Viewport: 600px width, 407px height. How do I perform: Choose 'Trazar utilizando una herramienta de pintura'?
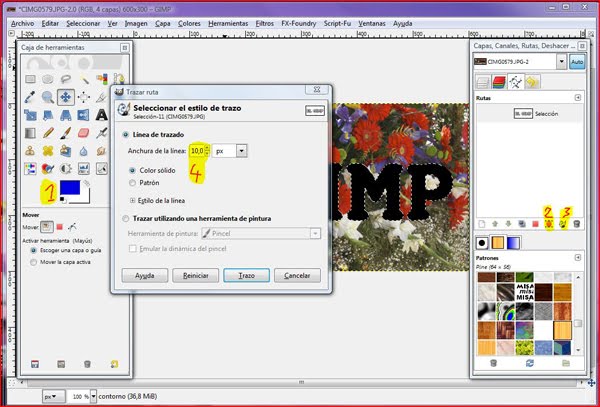click(125, 219)
